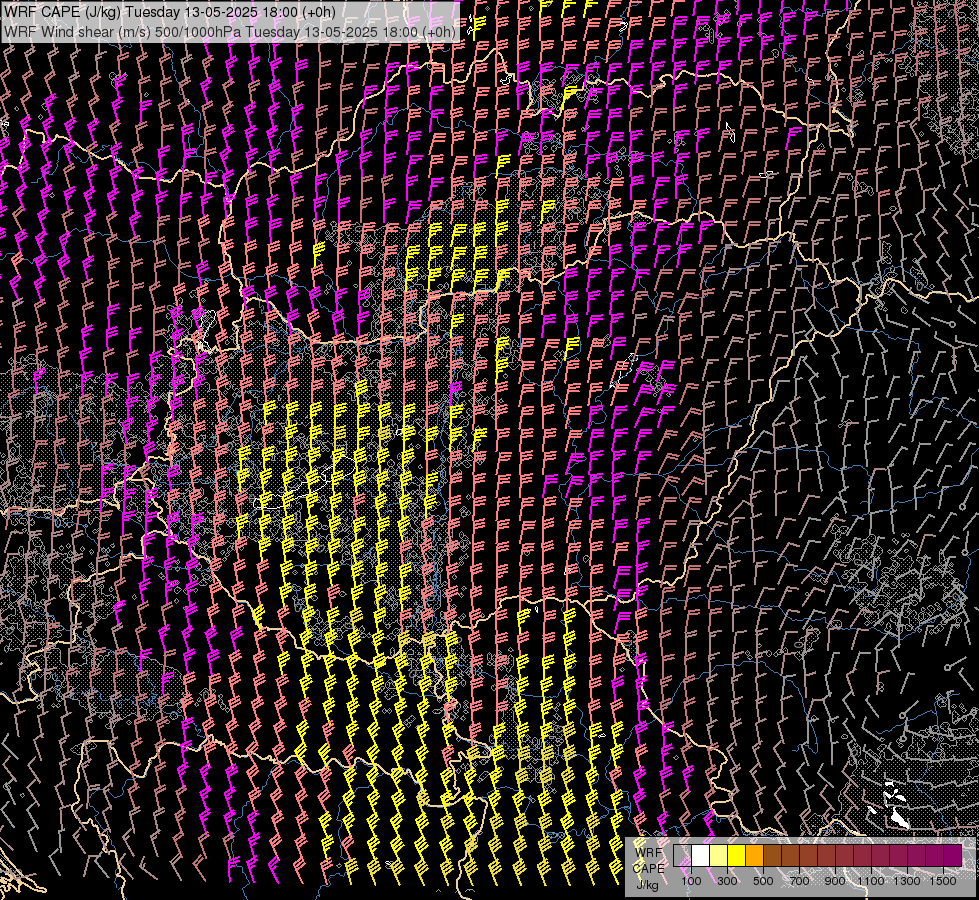Click the '700' legend value
This screenshot has width=979, height=900.
pos(799,881)
